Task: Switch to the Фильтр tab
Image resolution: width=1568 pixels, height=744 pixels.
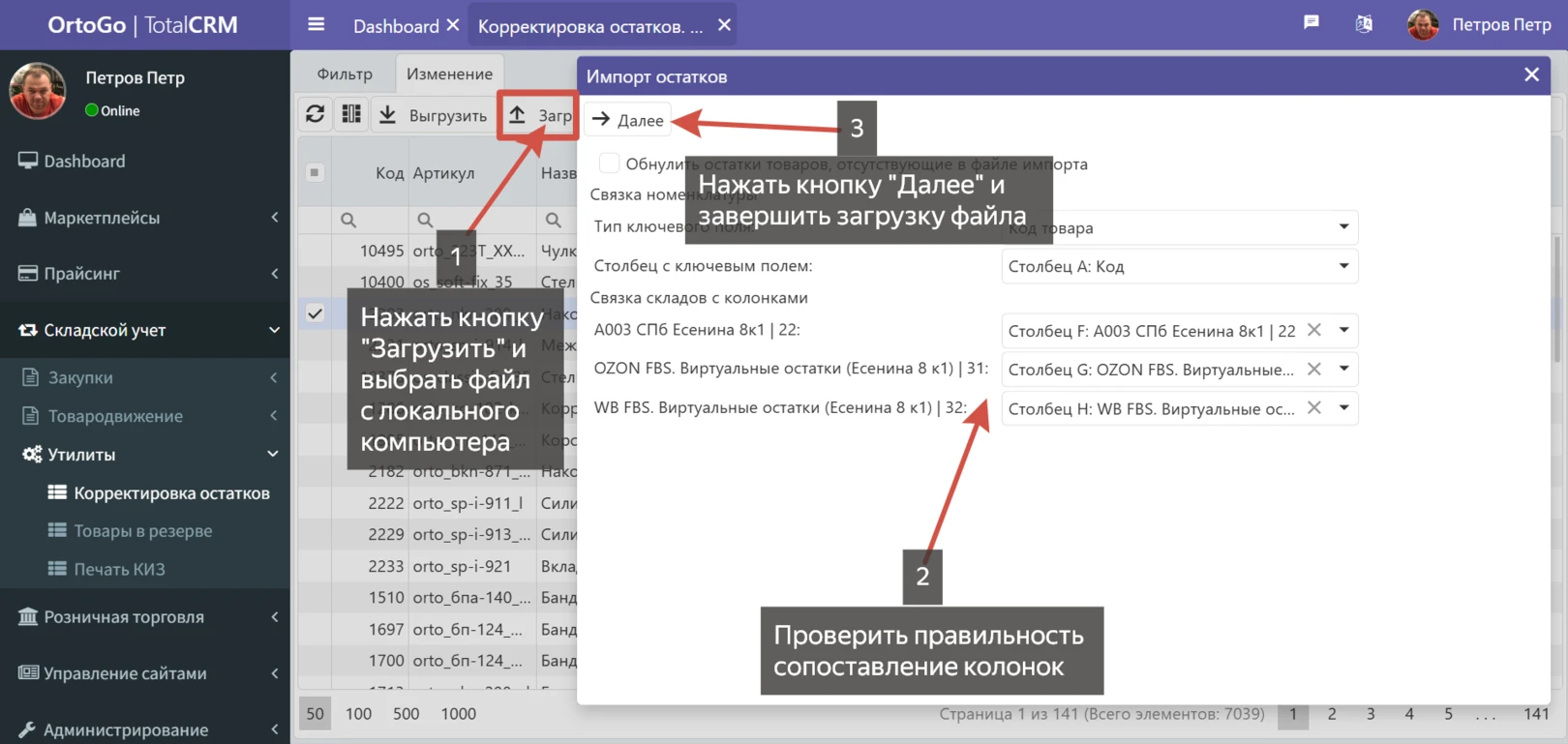Action: 345,74
